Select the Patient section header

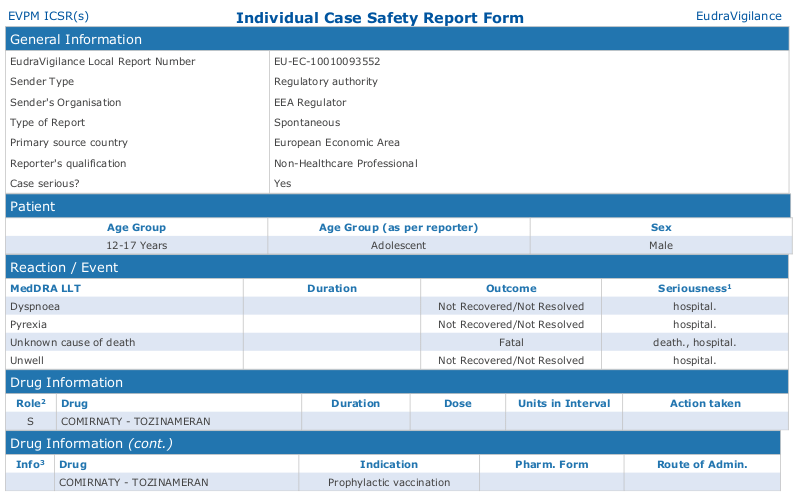tap(33, 207)
